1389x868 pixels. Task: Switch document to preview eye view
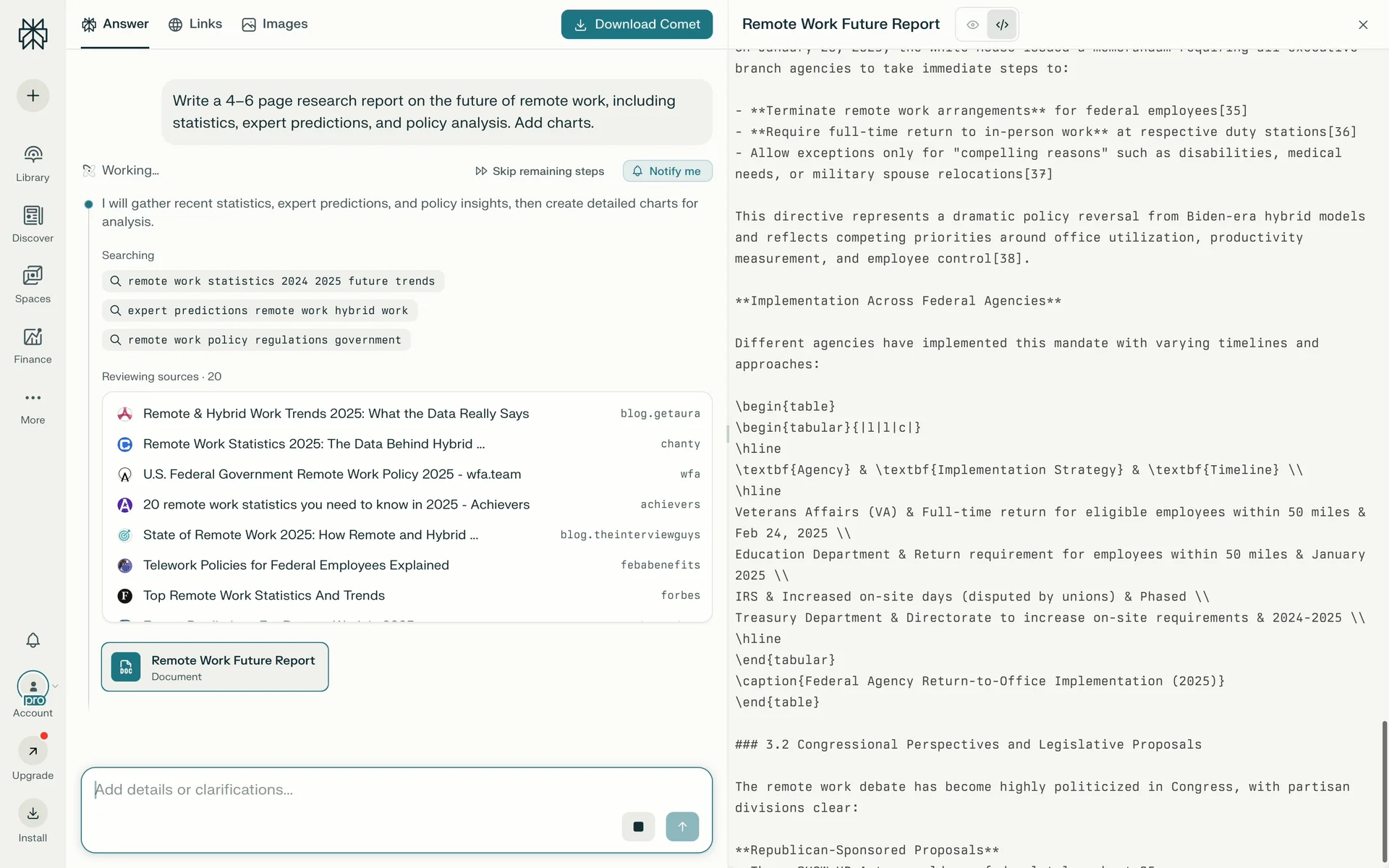click(x=973, y=25)
